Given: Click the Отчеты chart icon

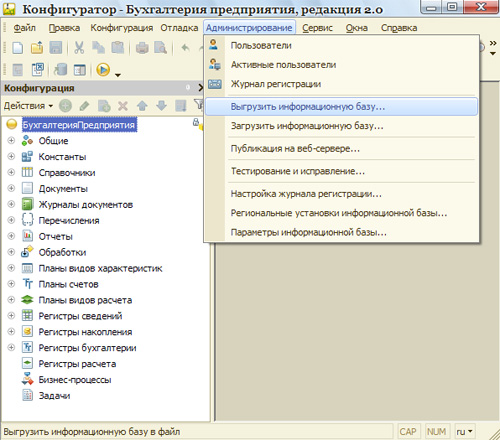Looking at the screenshot, I should pyautogui.click(x=27, y=236).
